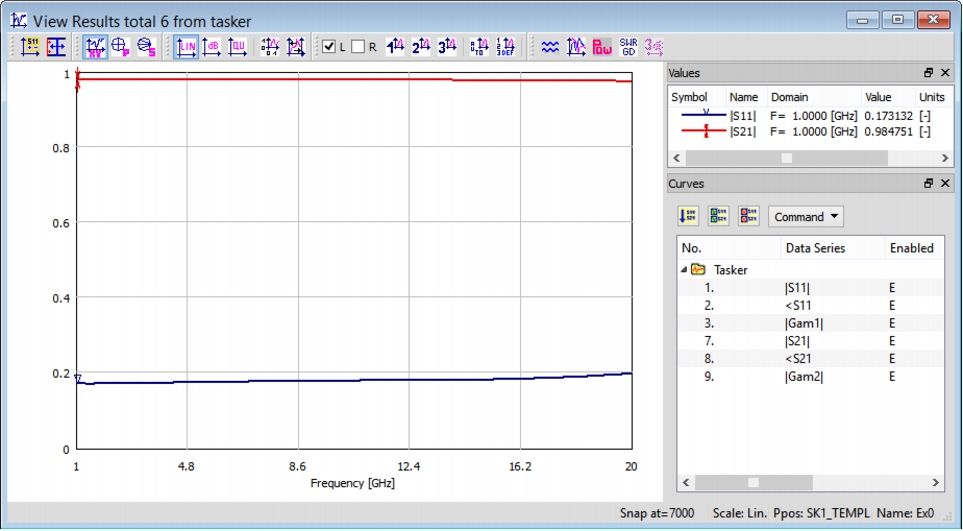The image size is (963, 531).
Task: Click the 0-1 axis range icon
Action: click(270, 47)
